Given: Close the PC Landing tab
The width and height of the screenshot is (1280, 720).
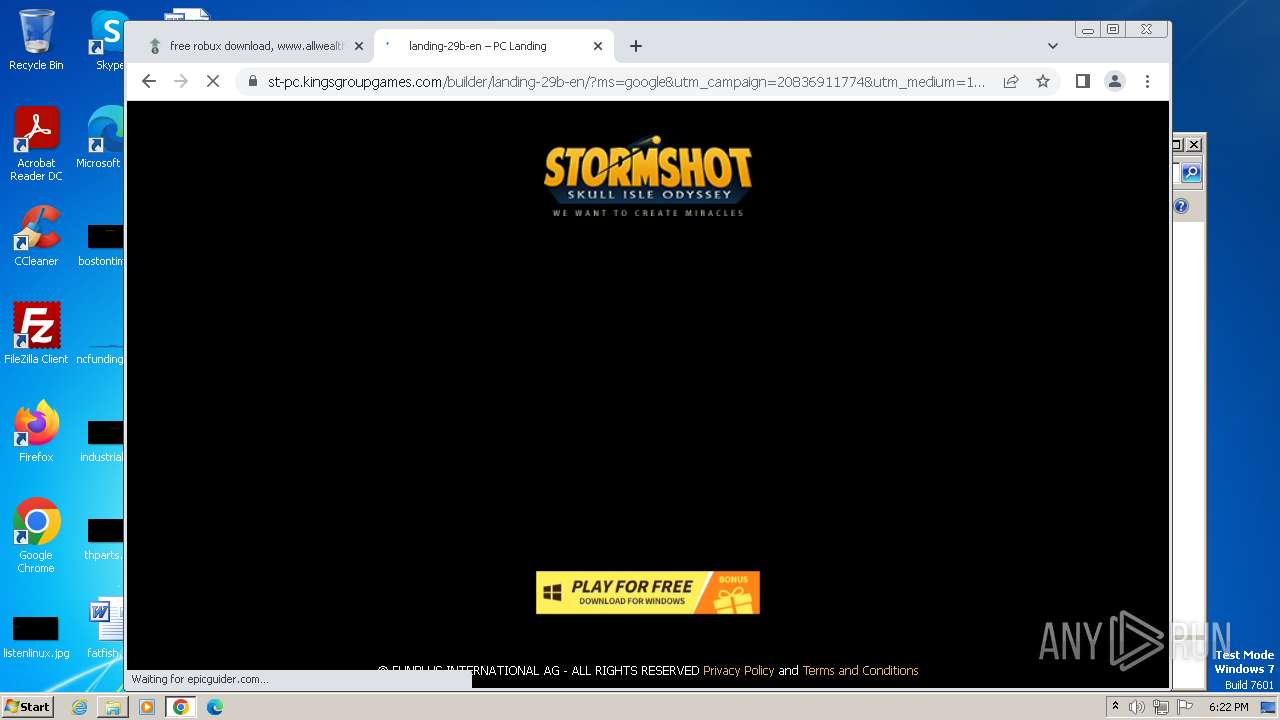Looking at the screenshot, I should coord(598,46).
